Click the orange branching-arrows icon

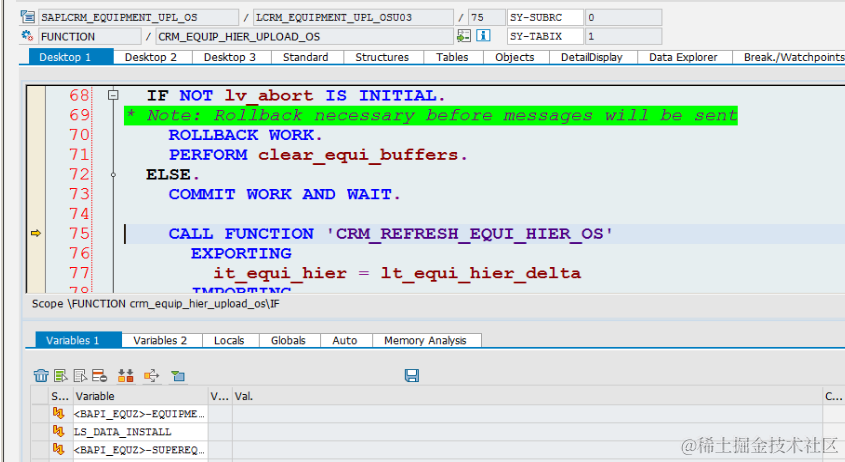tap(152, 376)
